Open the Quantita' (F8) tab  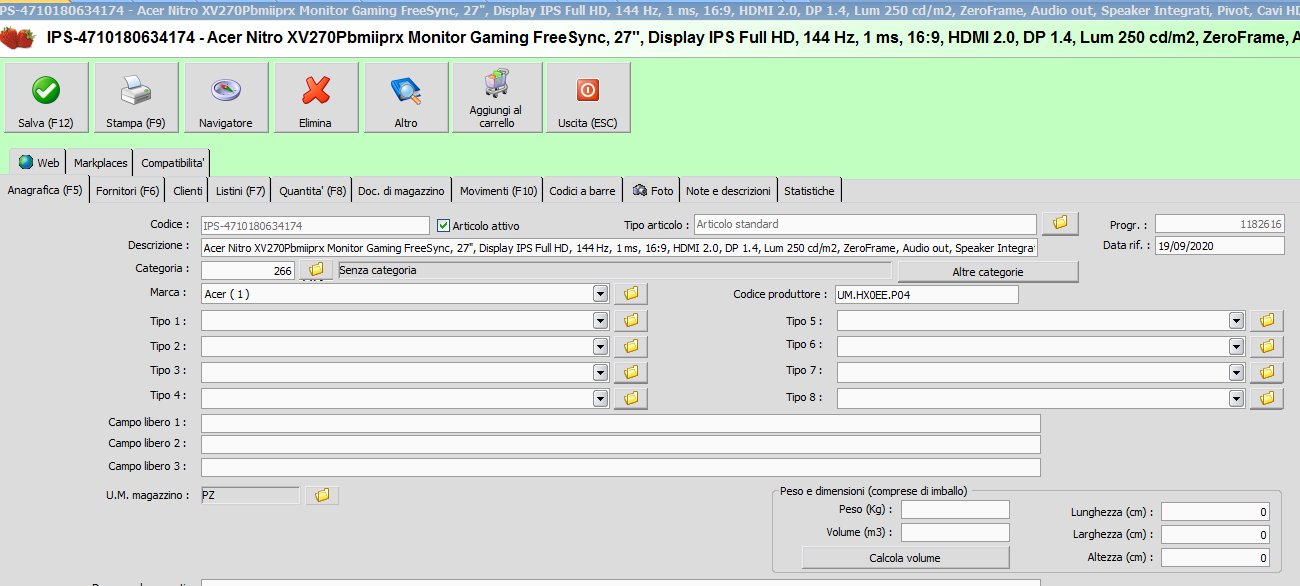pos(313,191)
